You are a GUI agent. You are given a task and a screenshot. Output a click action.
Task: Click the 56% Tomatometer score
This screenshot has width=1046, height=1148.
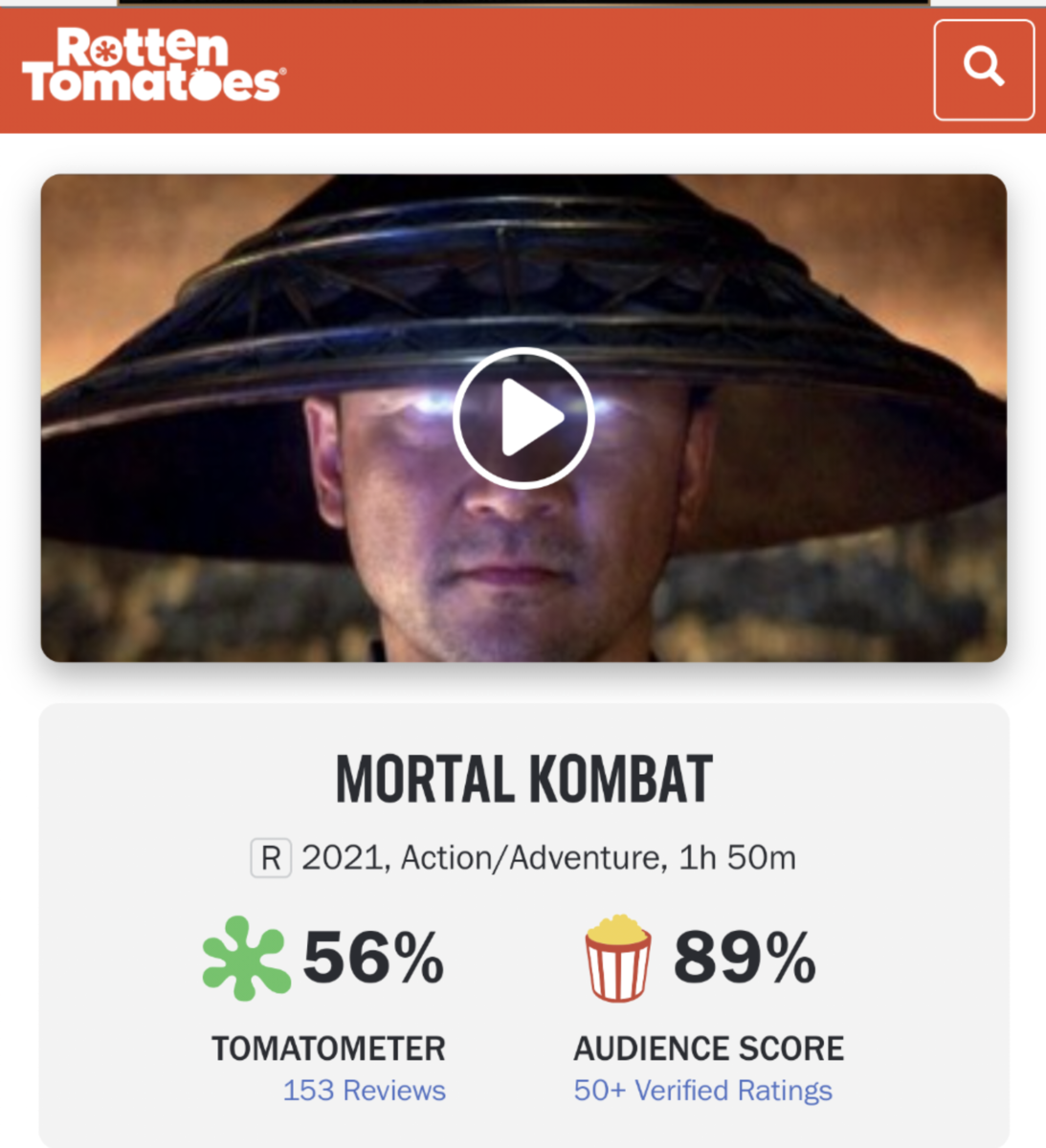374,958
